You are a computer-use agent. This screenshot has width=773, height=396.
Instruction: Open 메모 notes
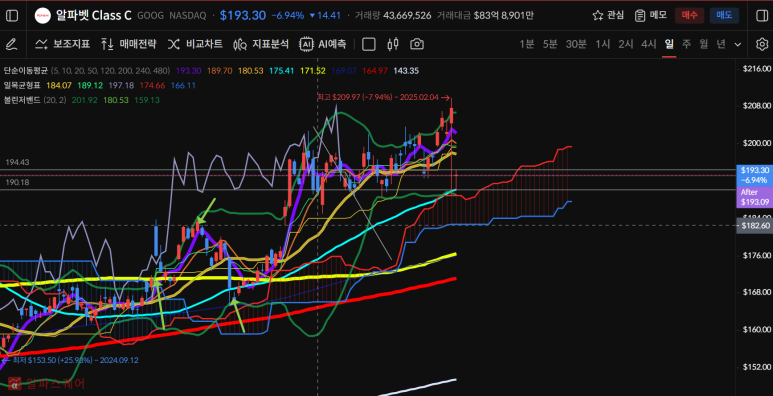(x=651, y=15)
